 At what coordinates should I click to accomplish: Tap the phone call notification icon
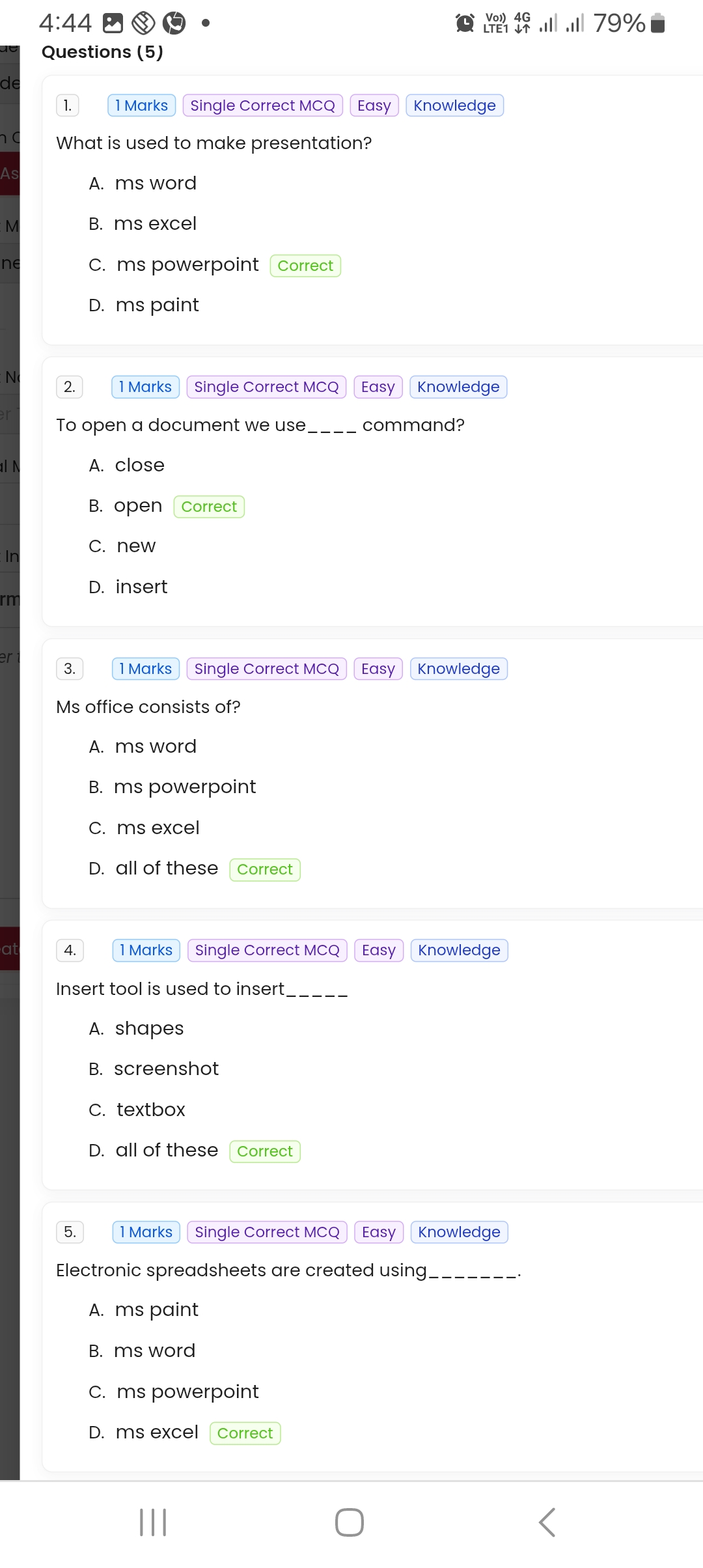(174, 23)
